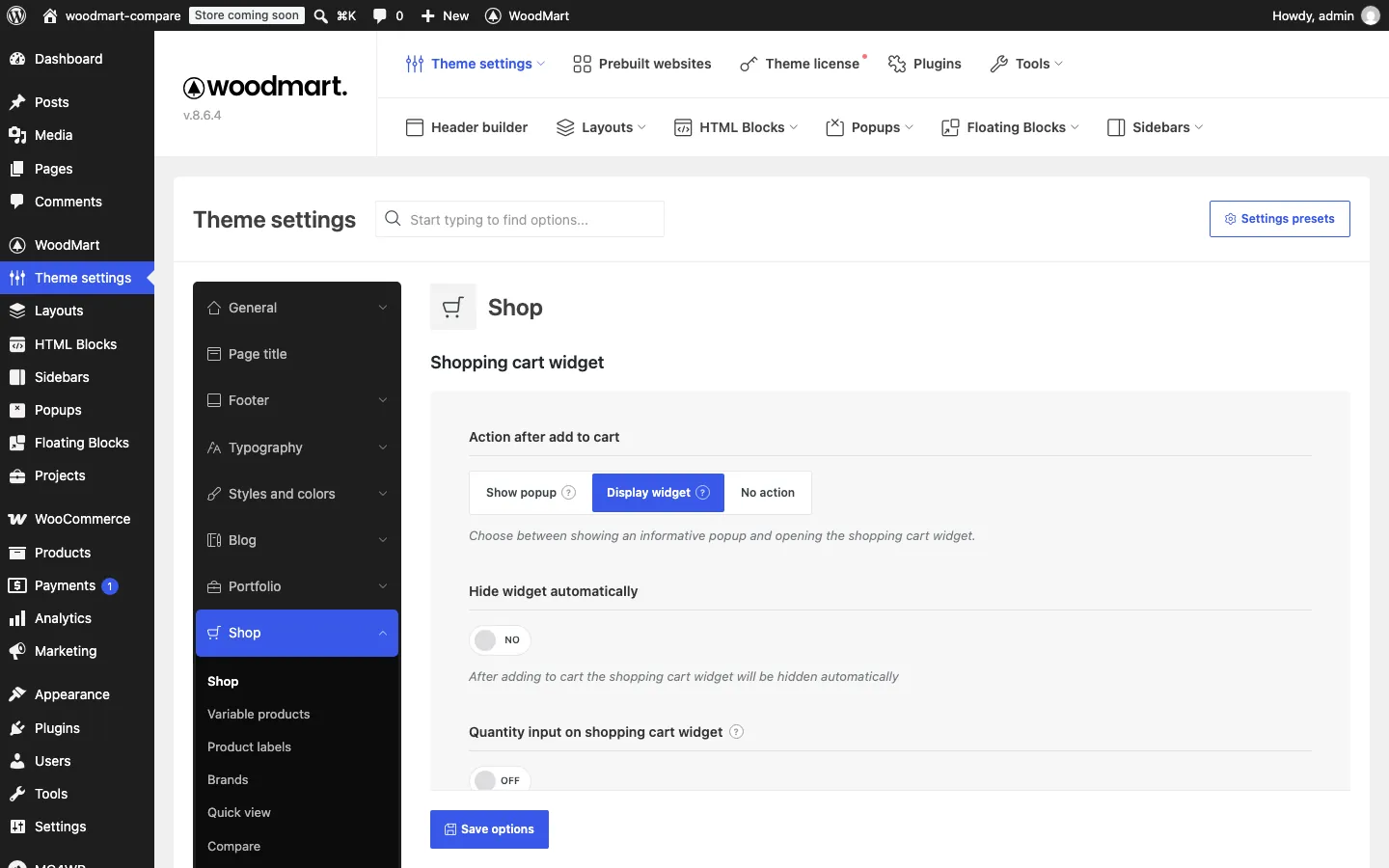Open the WoodMart icon in sidebar
This screenshot has height=868, width=1389.
pyautogui.click(x=17, y=245)
